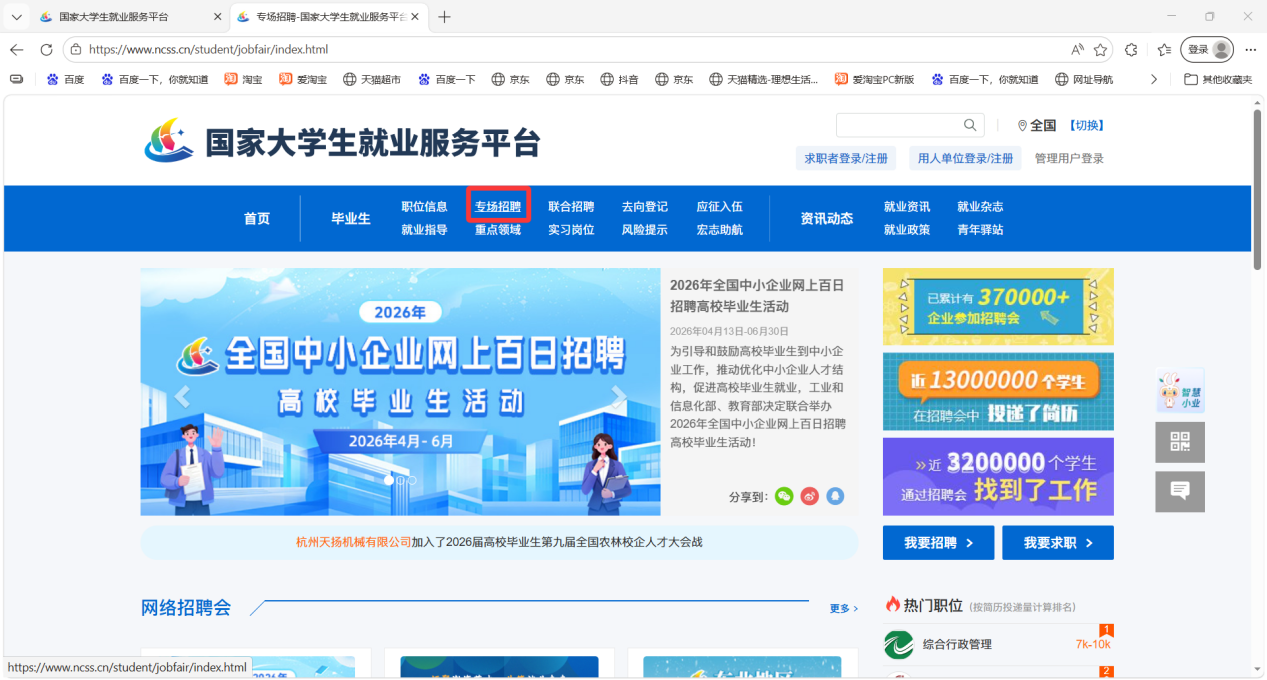The width and height of the screenshot is (1267, 680).
Task: Share article via WeChat icon
Action: pos(785,496)
